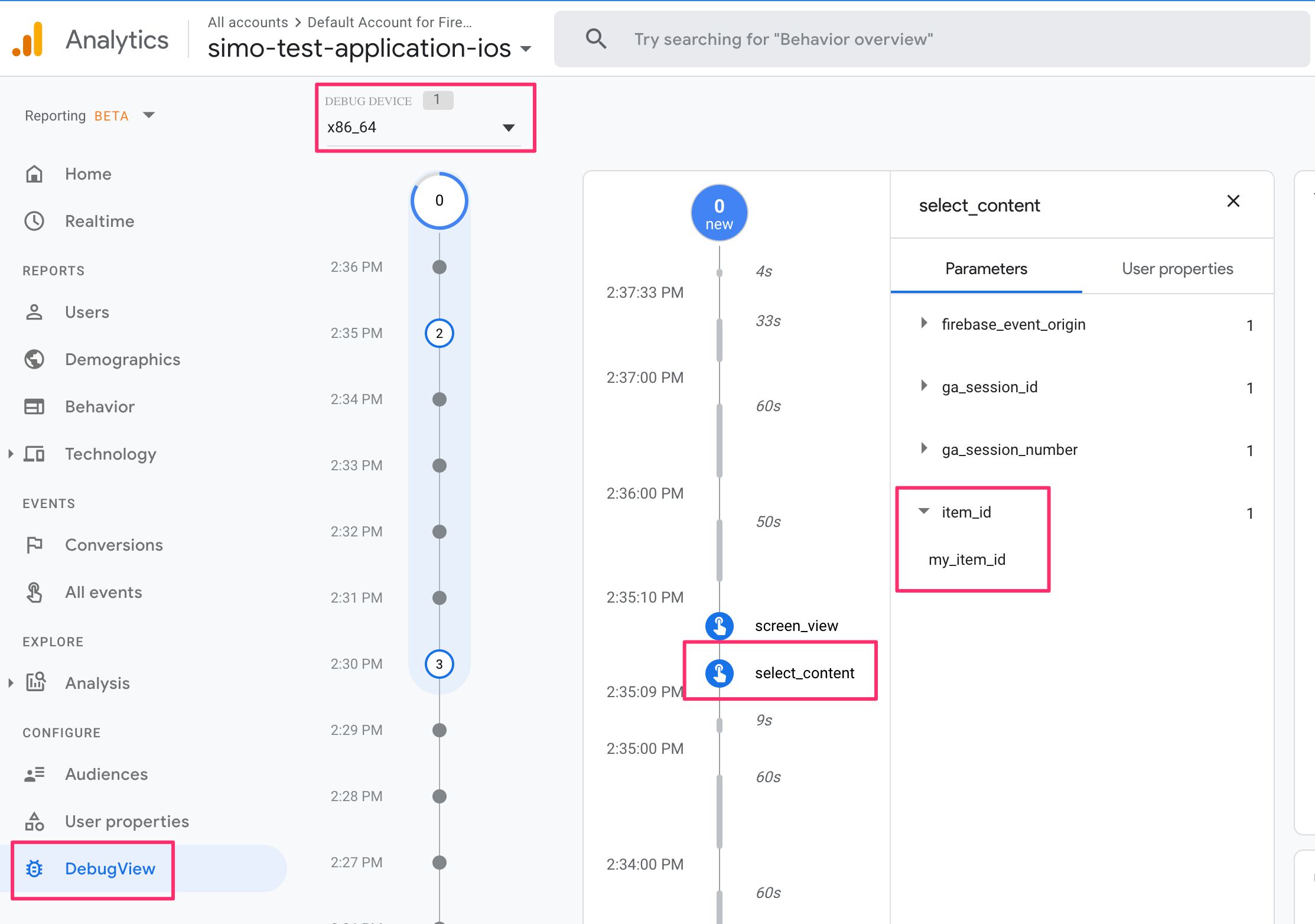This screenshot has height=924, width=1315.
Task: Select the 2:31 PM minute dot
Action: click(x=439, y=598)
